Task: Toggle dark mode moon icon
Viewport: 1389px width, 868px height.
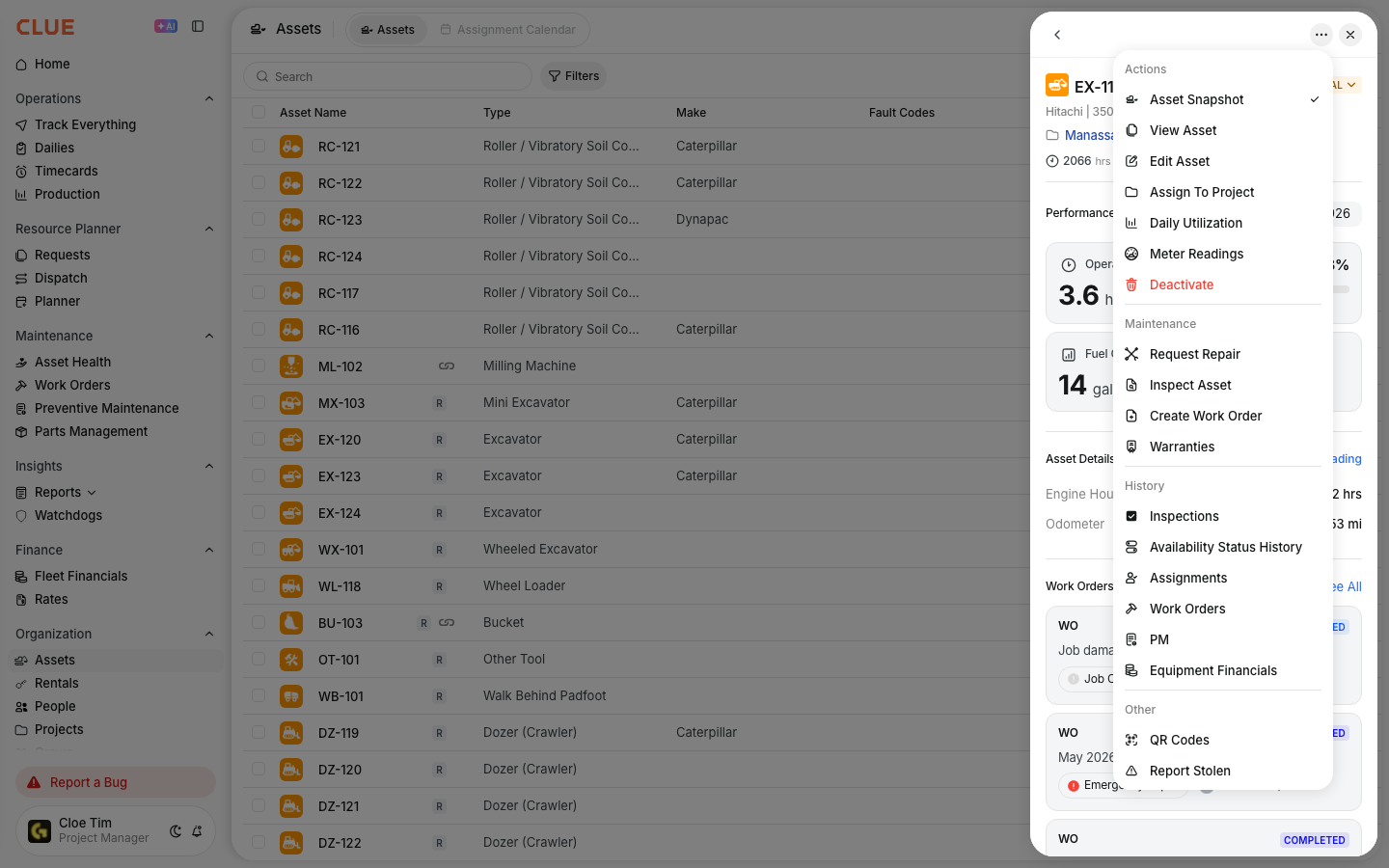Action: click(176, 831)
